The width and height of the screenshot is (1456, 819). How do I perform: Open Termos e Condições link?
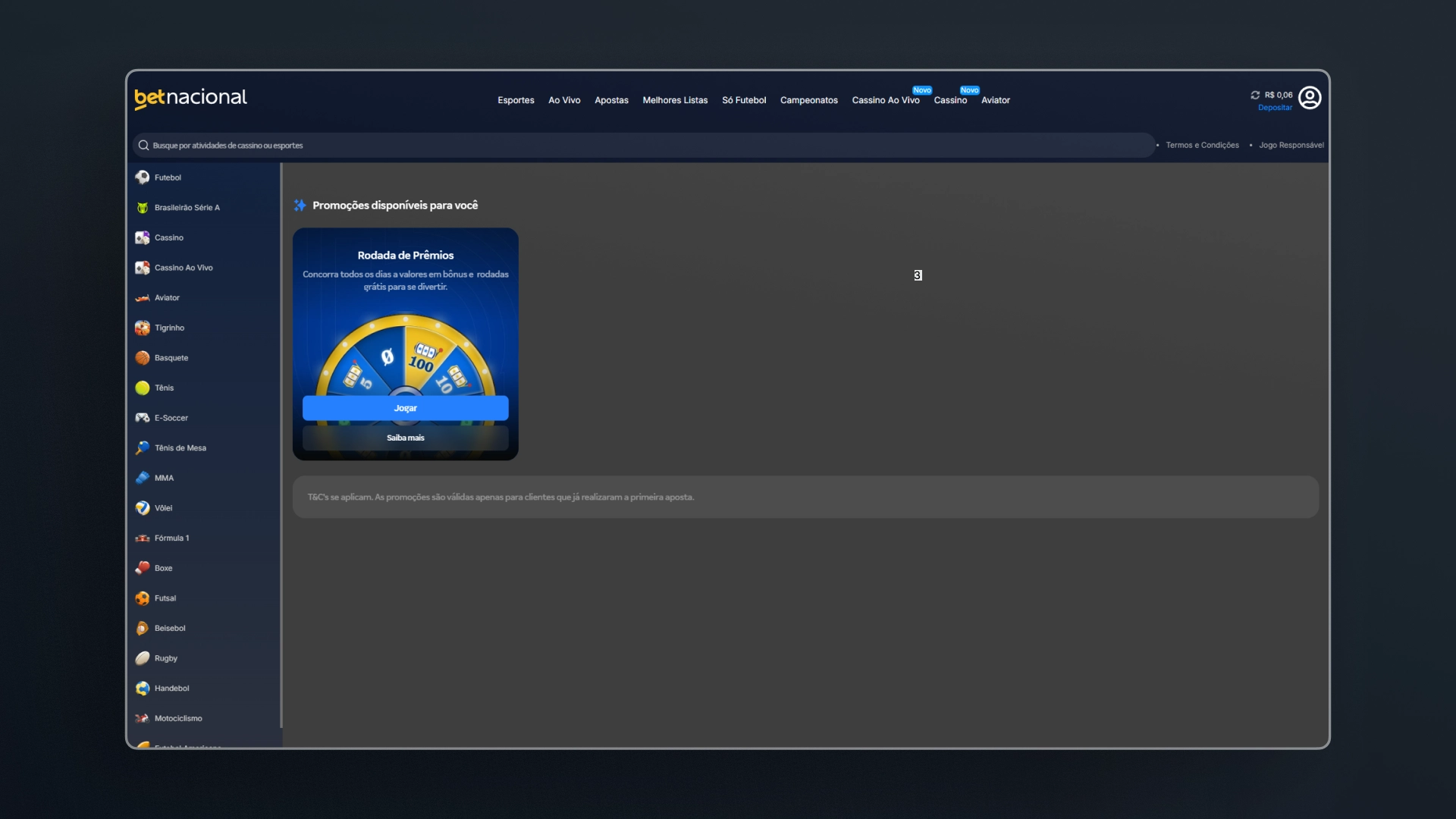click(1202, 145)
